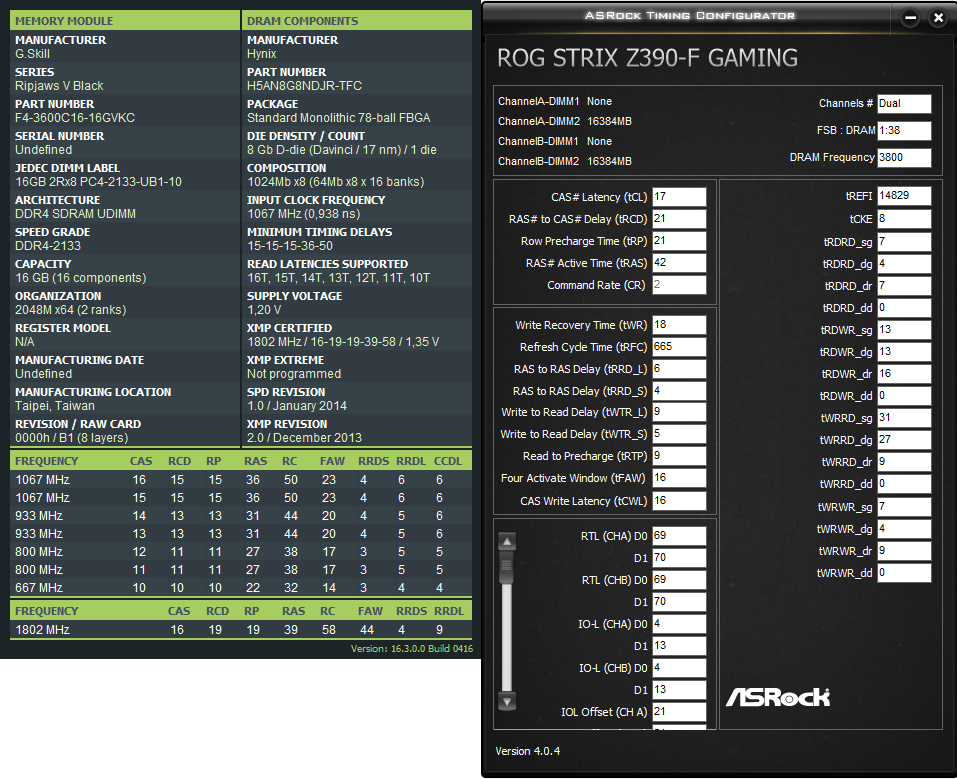Select the tCKE value field

click(904, 219)
